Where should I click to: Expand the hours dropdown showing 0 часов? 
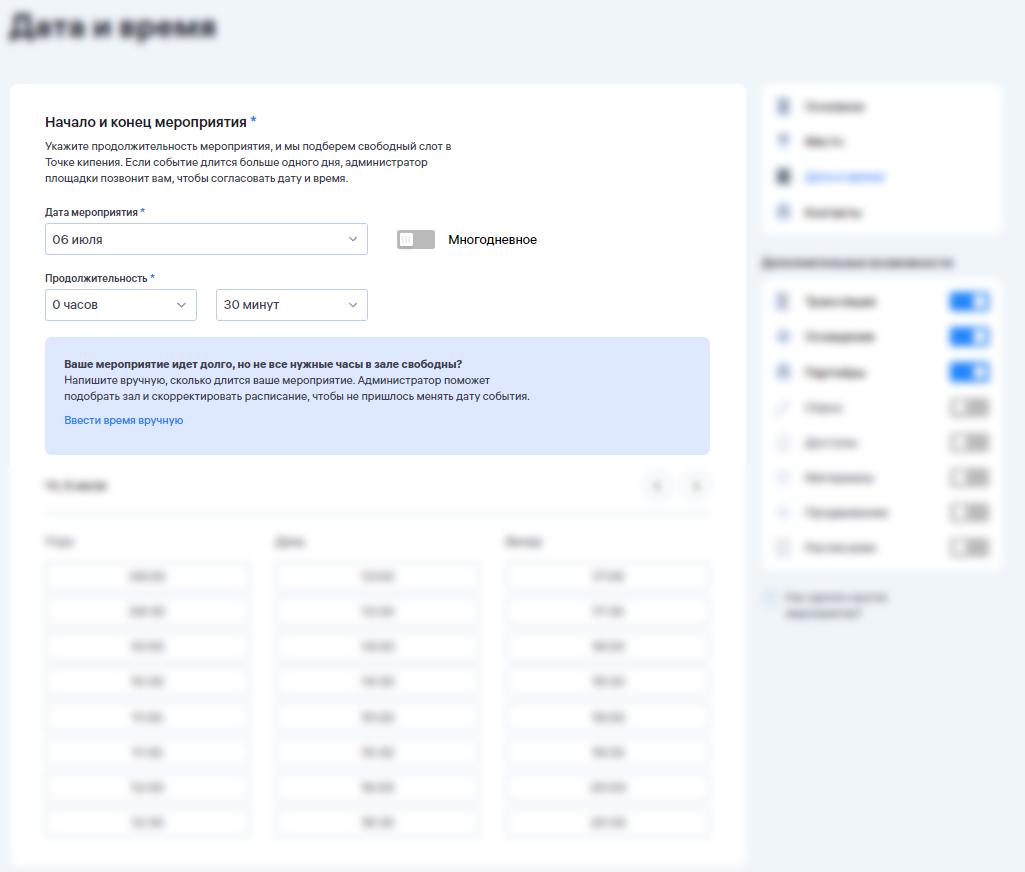click(120, 305)
